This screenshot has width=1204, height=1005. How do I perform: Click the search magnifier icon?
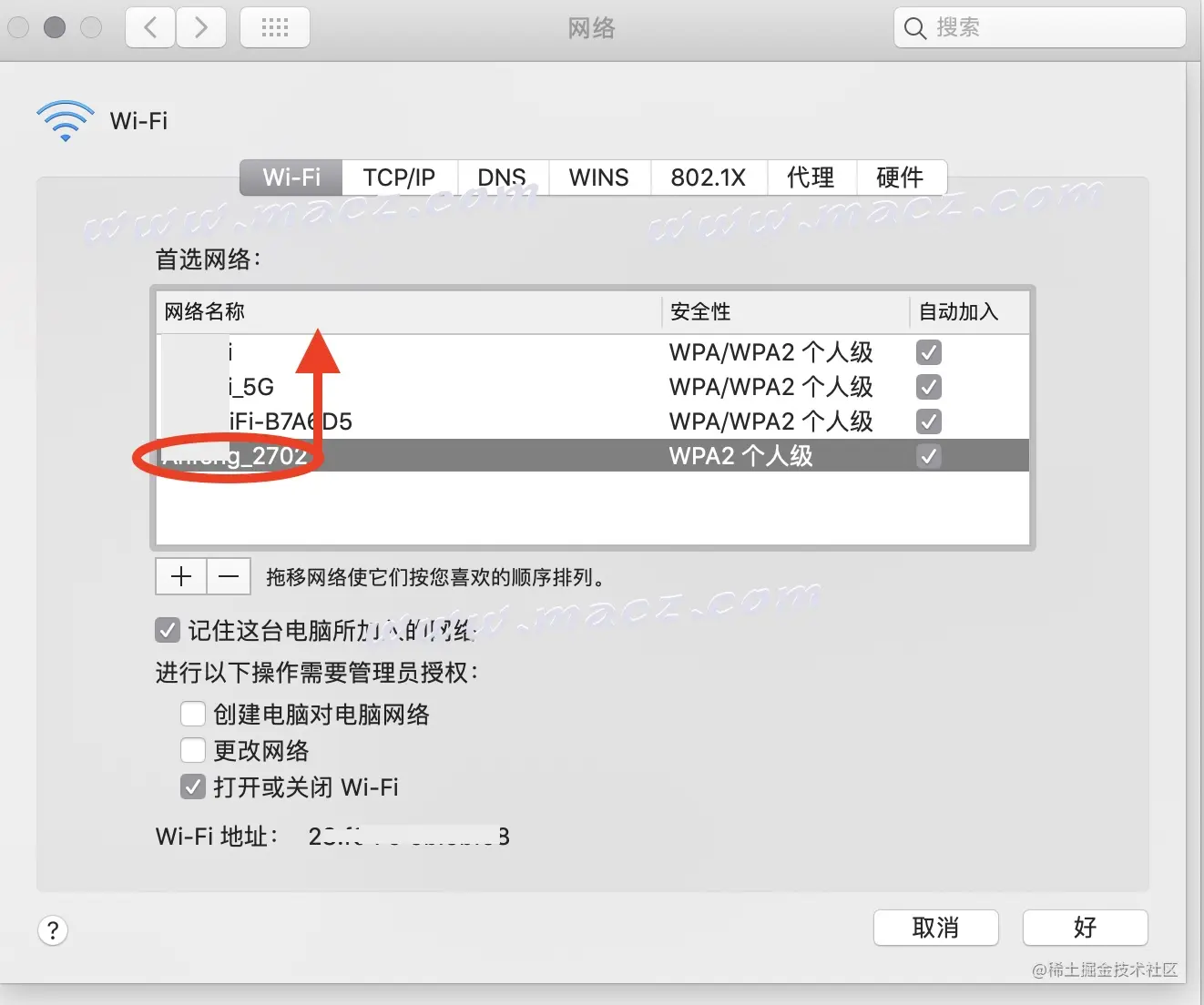click(x=915, y=28)
